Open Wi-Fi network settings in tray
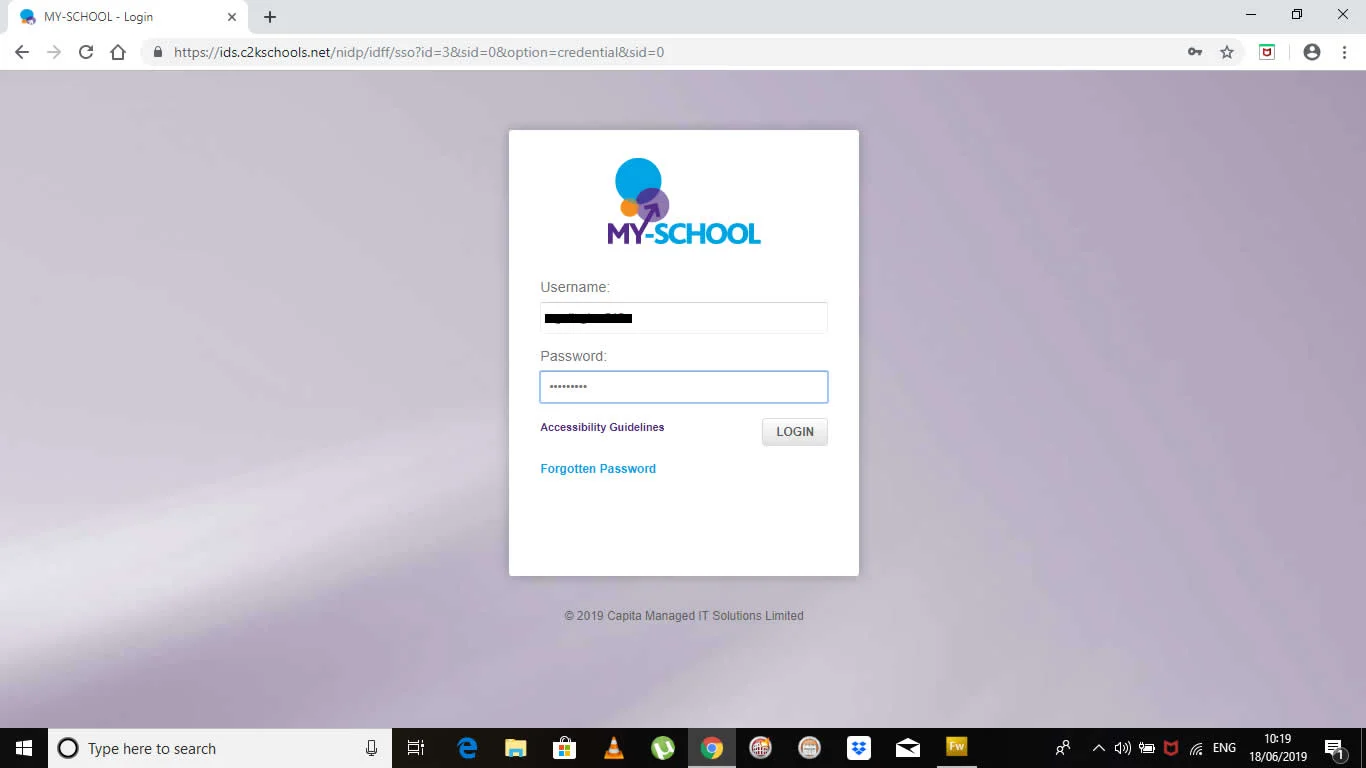Image resolution: width=1366 pixels, height=768 pixels. click(x=1196, y=748)
